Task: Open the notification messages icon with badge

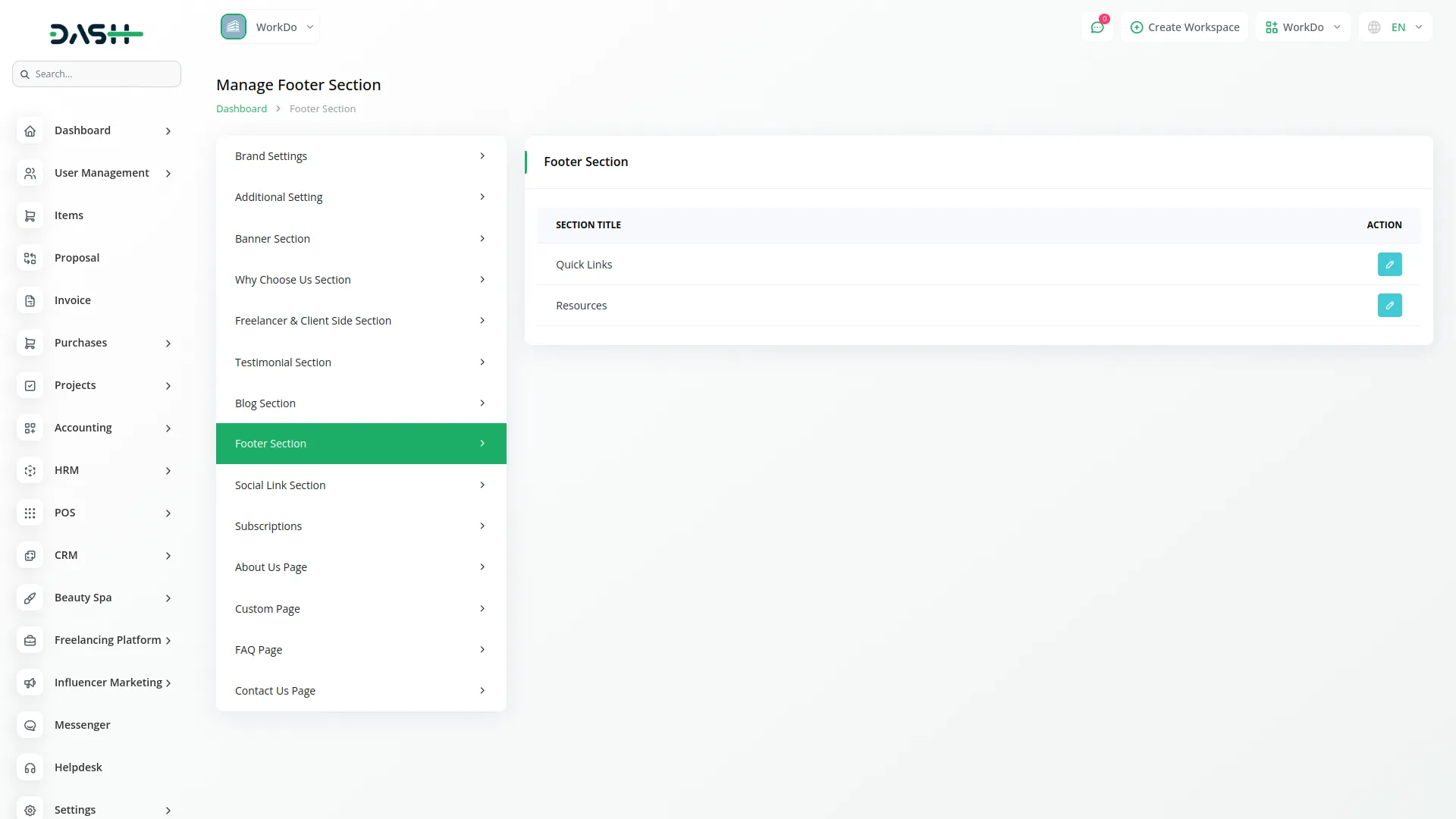Action: coord(1097,27)
